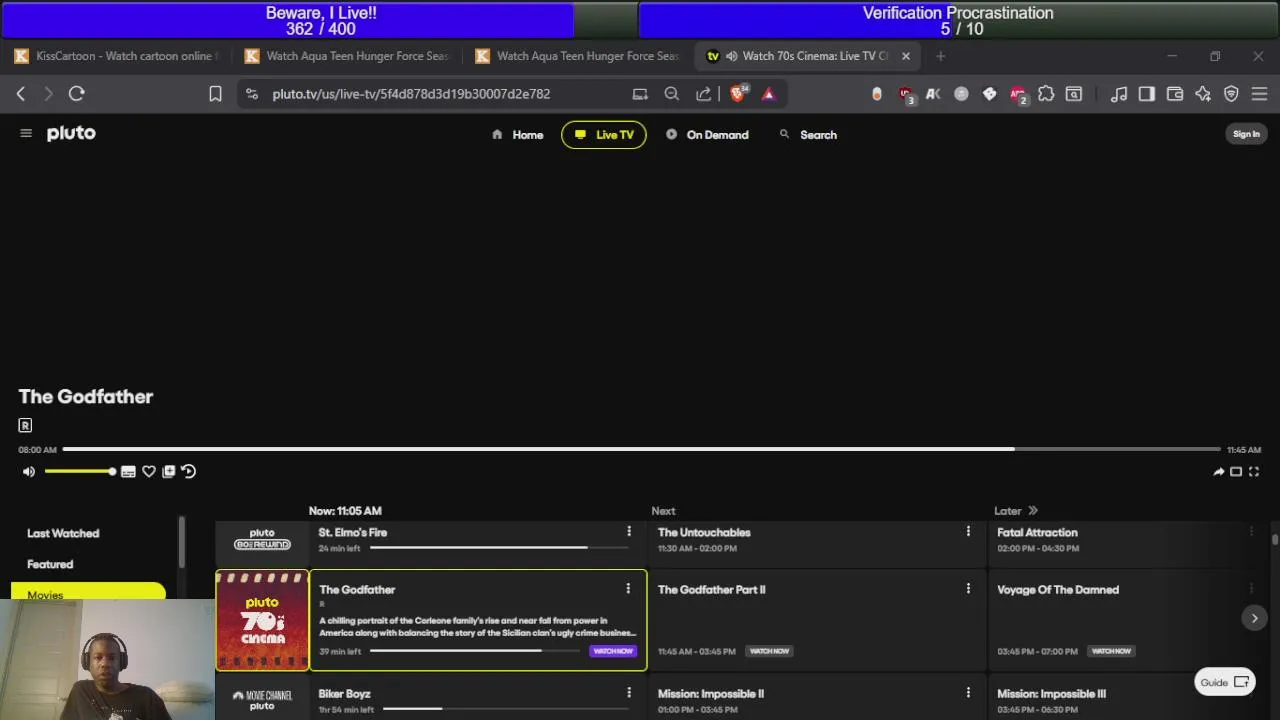The height and width of the screenshot is (720, 1280).
Task: Click Watch Now on The Godfather Part II
Action: [769, 651]
